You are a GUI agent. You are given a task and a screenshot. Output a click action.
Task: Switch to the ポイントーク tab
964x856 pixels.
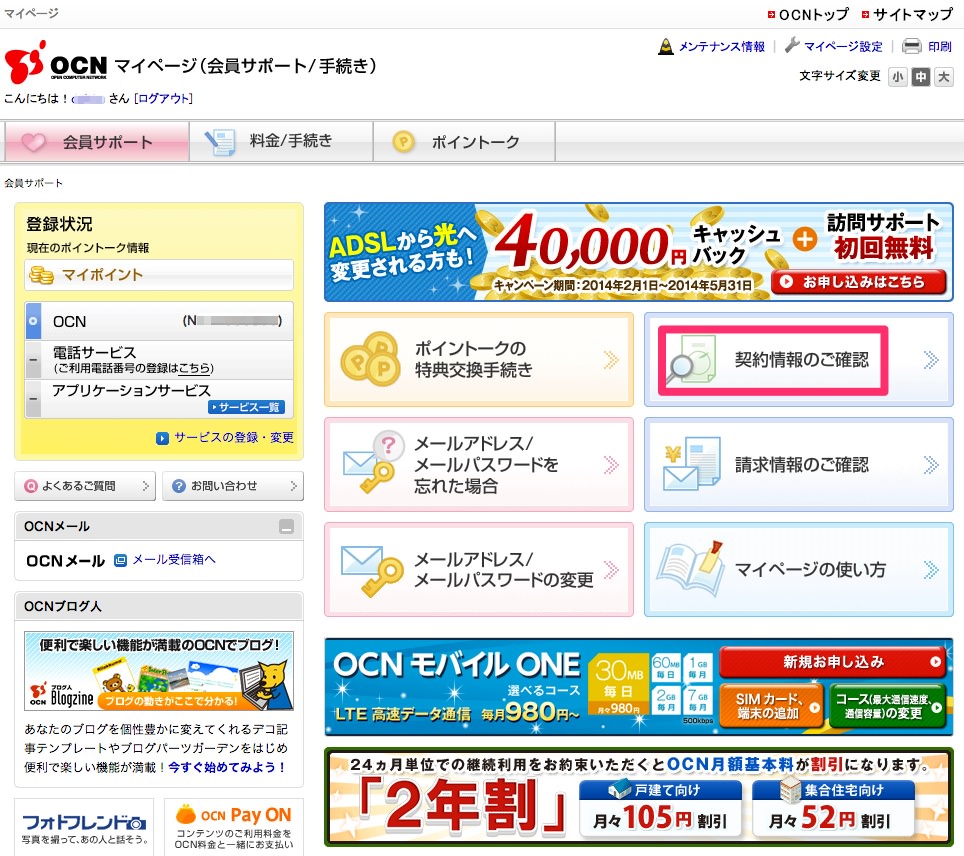pos(464,142)
